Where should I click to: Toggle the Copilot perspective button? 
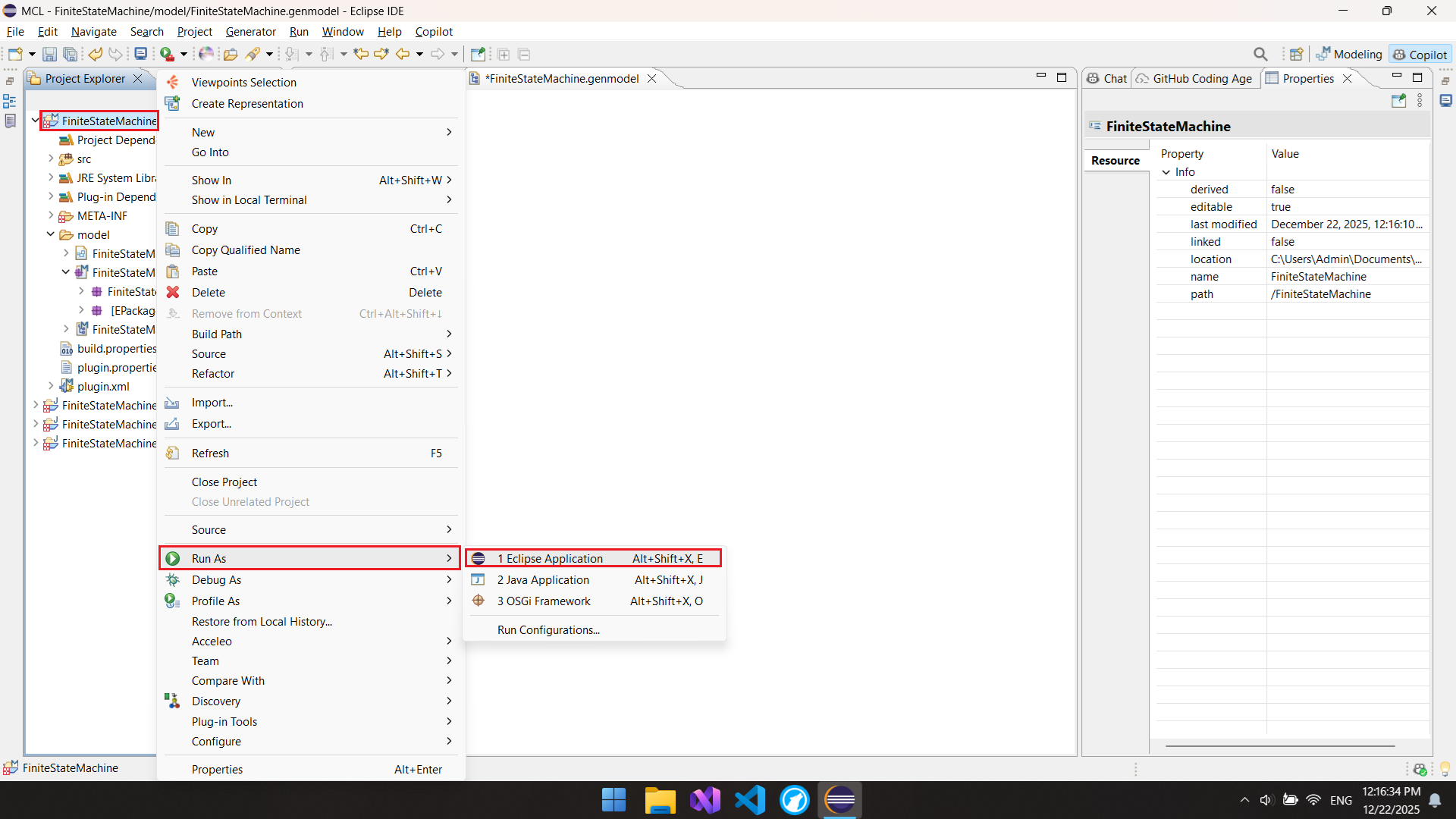click(1420, 55)
